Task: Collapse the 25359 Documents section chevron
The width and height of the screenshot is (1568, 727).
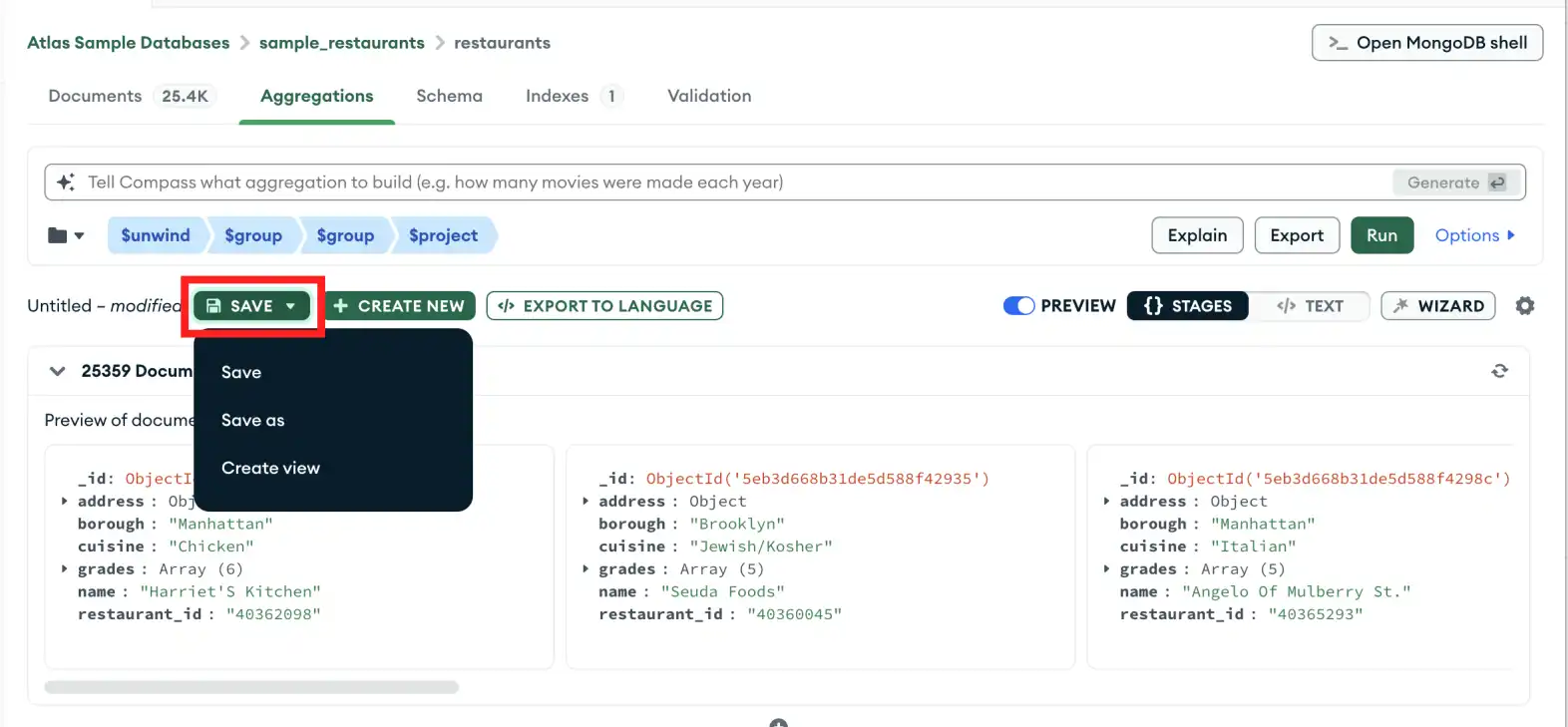Action: point(58,371)
